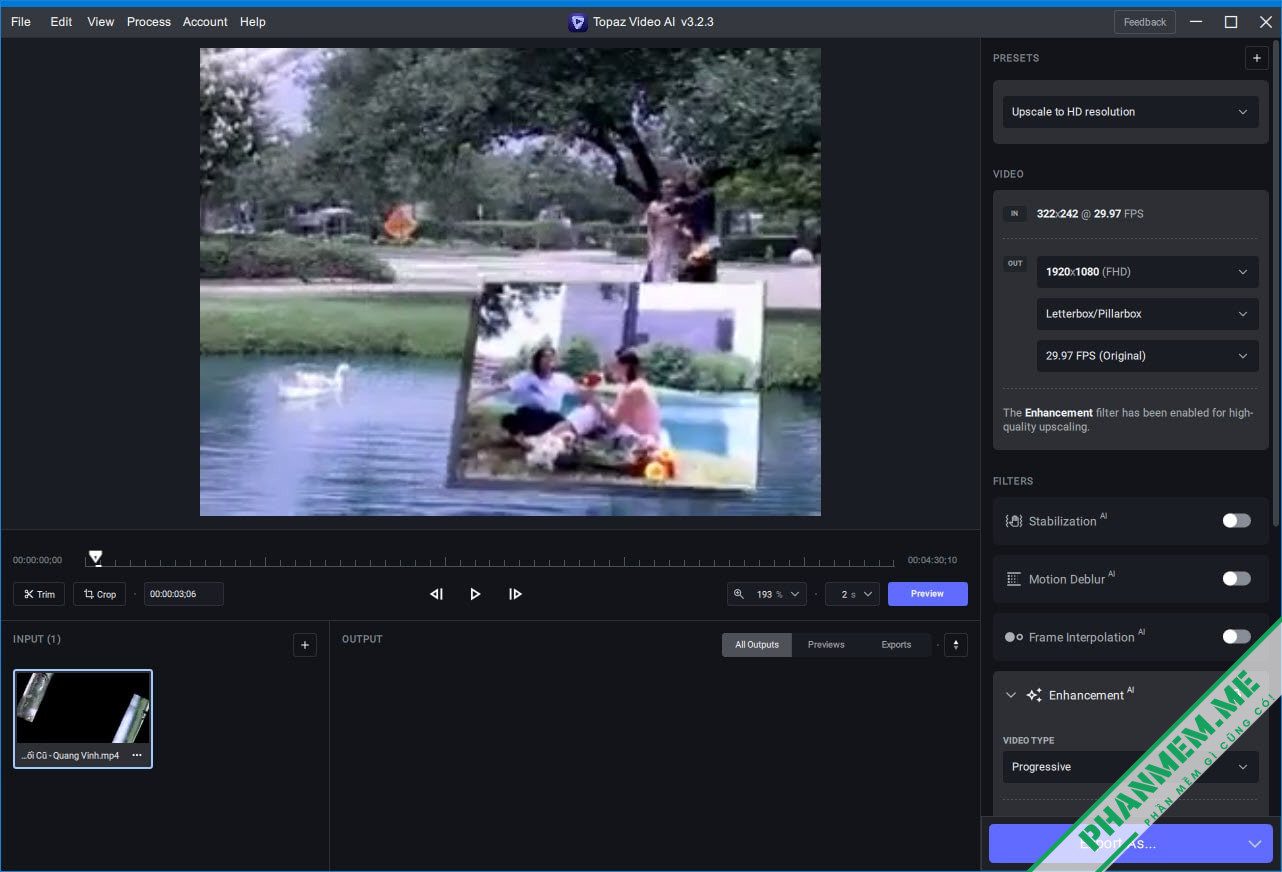
Task: Click the Stabilization filter icon
Action: (1013, 521)
